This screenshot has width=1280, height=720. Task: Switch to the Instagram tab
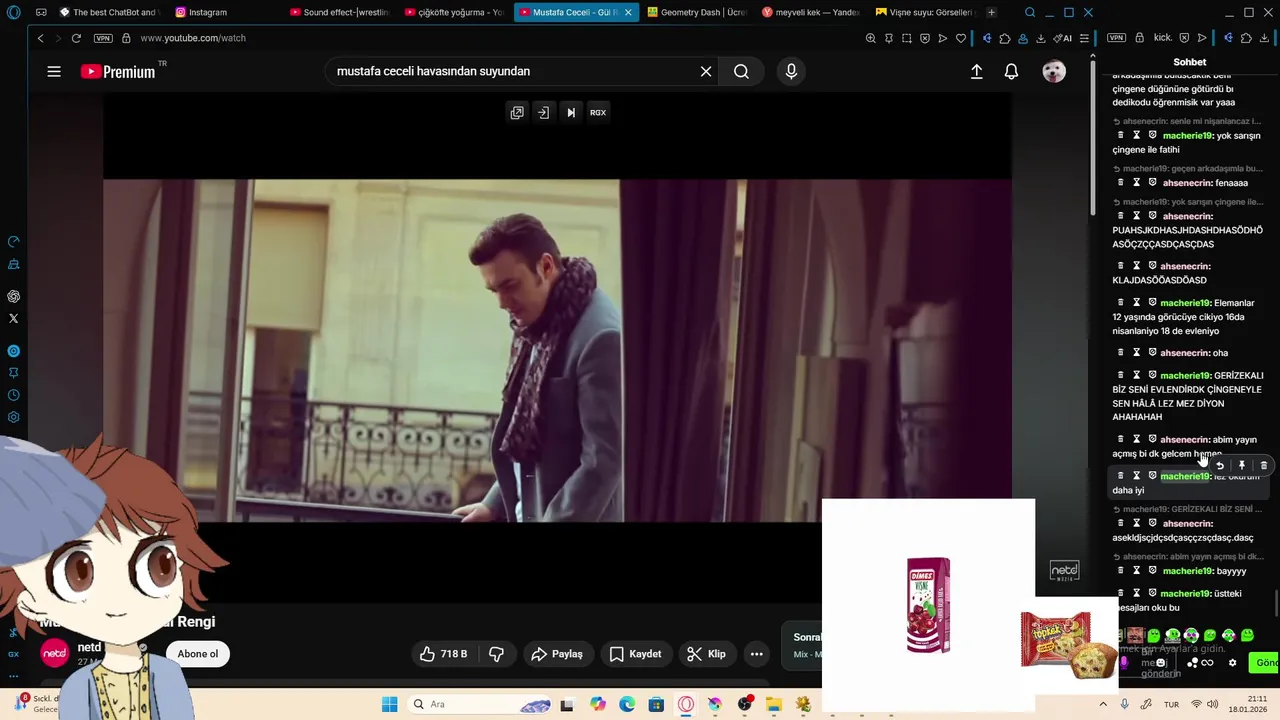pos(225,12)
